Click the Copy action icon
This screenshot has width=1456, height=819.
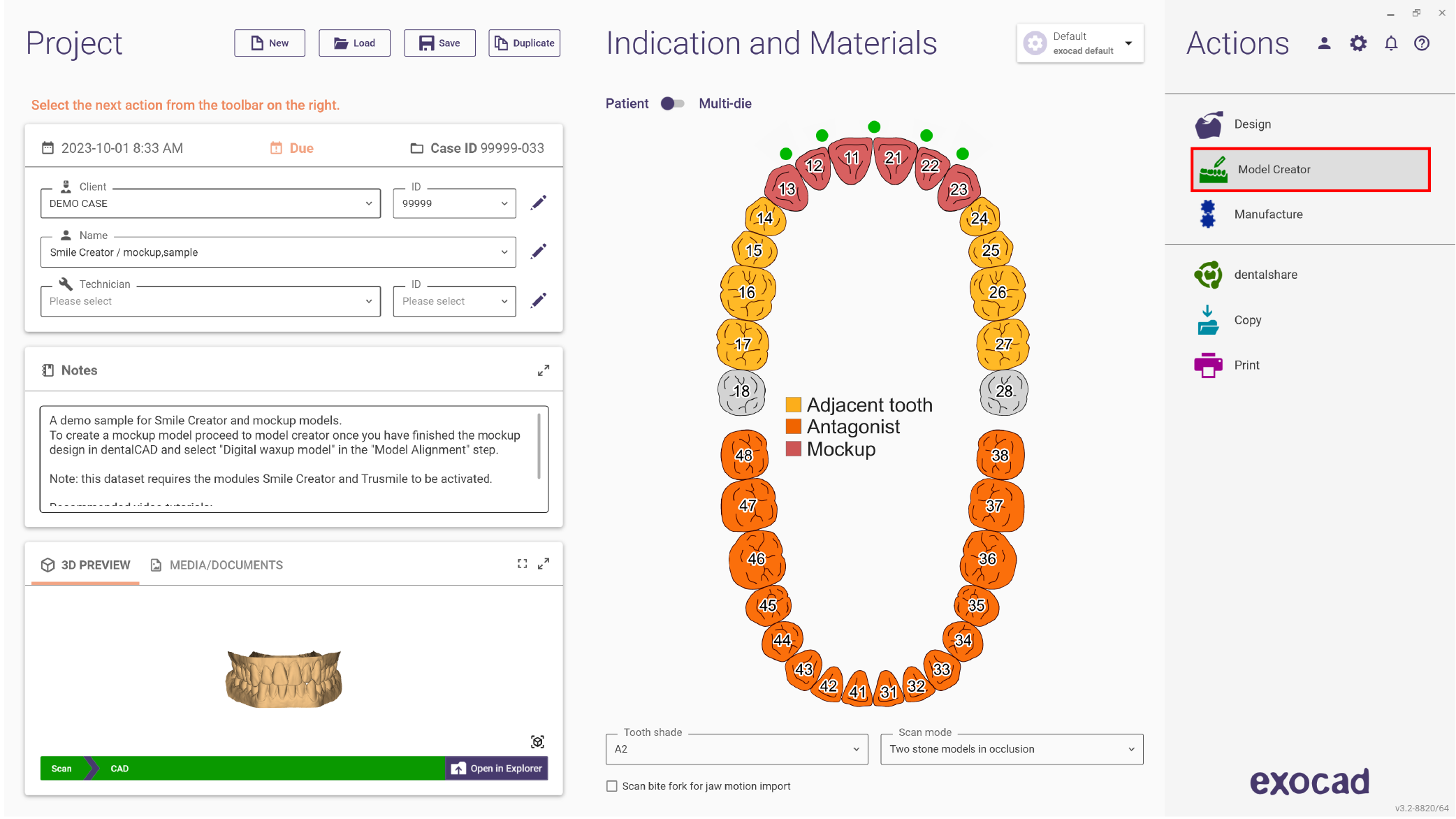(1207, 320)
